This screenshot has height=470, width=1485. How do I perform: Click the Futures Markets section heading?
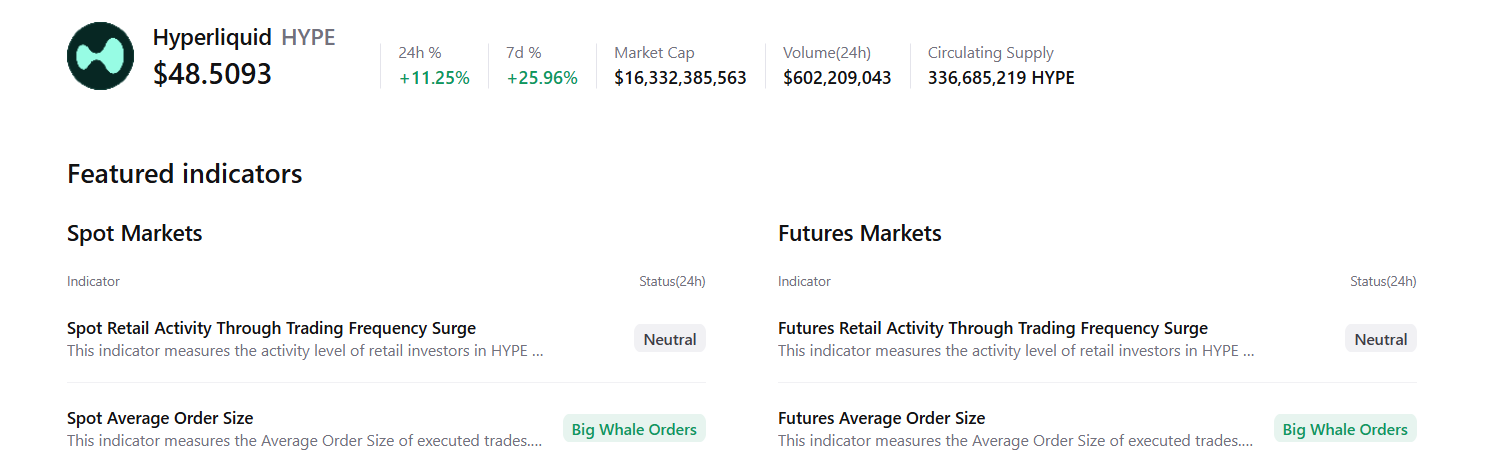pyautogui.click(x=859, y=234)
